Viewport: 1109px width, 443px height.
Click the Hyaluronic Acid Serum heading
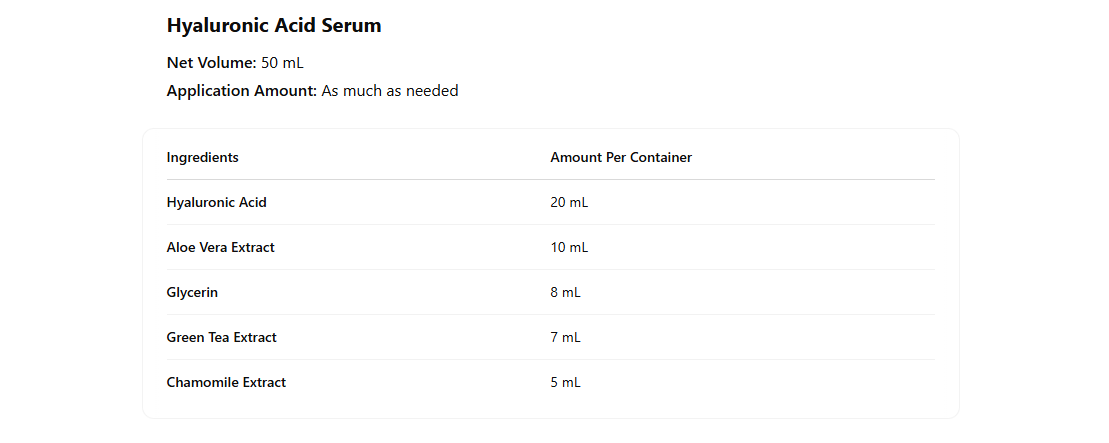pyautogui.click(x=273, y=26)
